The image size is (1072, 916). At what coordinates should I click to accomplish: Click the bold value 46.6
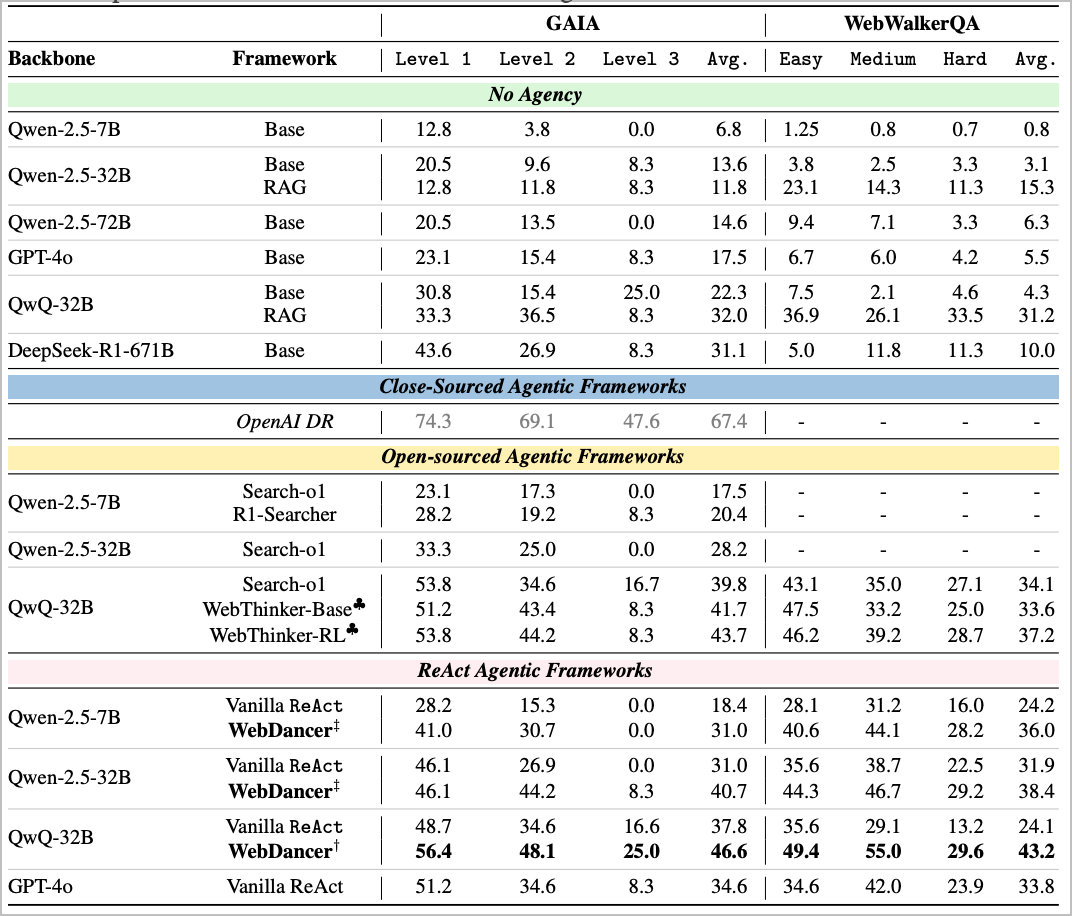click(729, 851)
